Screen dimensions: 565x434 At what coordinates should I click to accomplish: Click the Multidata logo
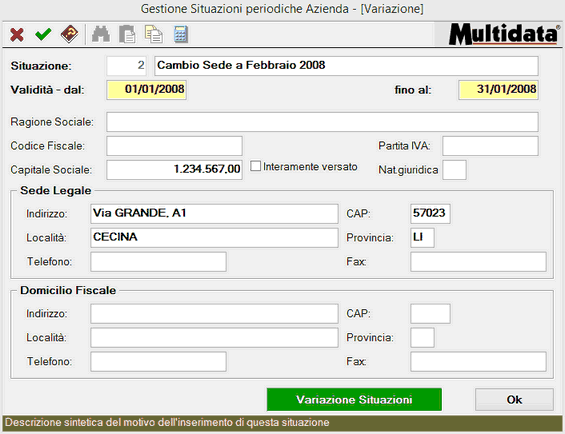[x=504, y=34]
